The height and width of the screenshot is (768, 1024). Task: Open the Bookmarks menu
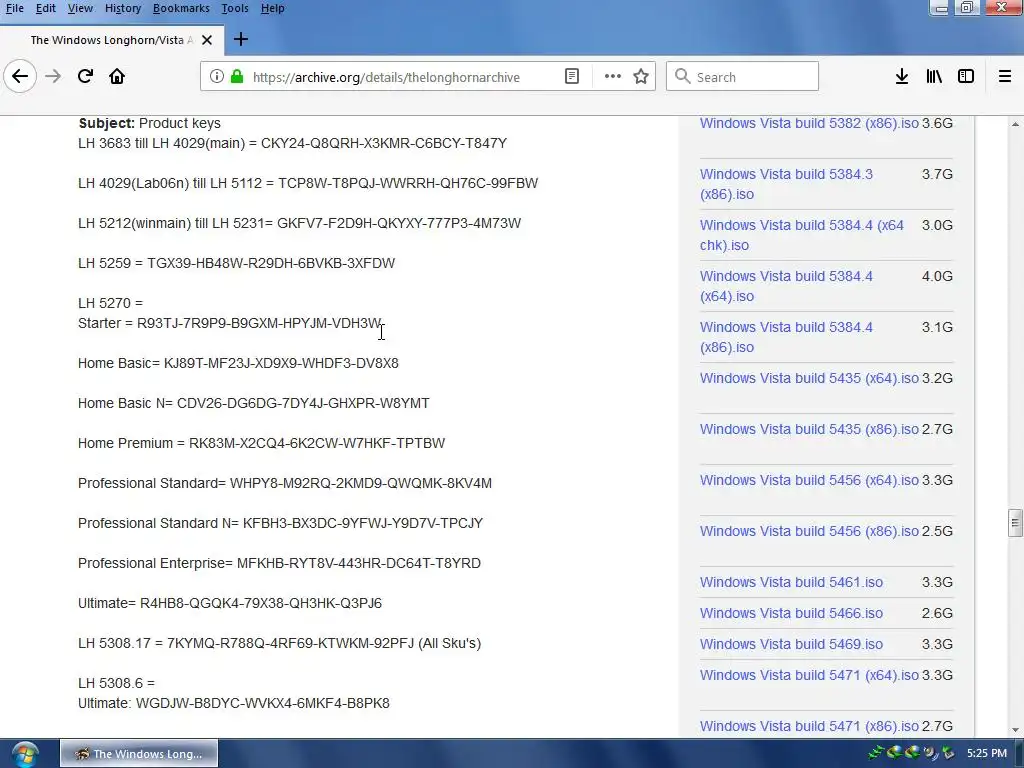pos(181,8)
